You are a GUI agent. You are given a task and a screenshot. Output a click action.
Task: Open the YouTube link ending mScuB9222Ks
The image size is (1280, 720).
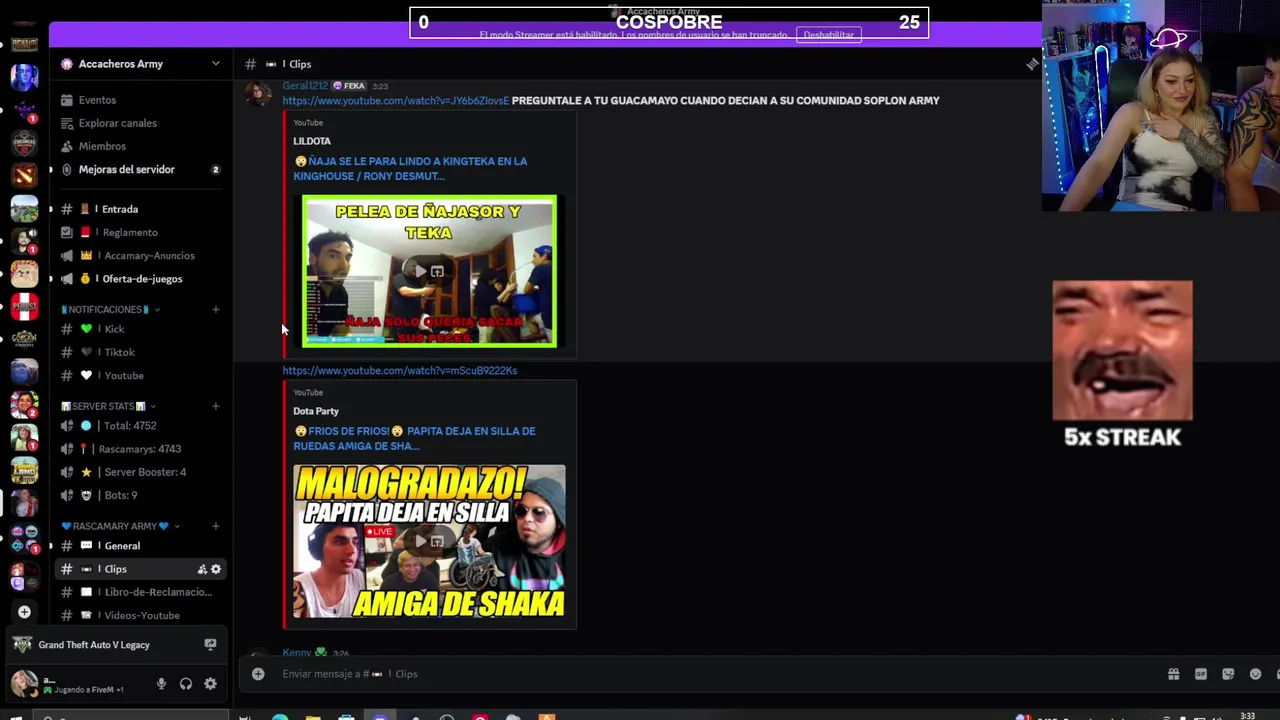click(399, 371)
